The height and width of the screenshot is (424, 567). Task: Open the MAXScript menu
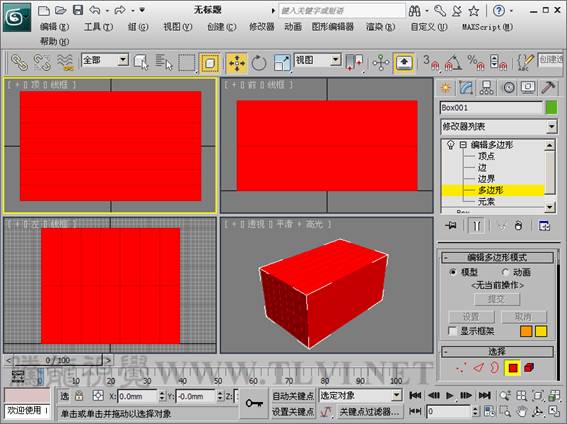pyautogui.click(x=487, y=26)
